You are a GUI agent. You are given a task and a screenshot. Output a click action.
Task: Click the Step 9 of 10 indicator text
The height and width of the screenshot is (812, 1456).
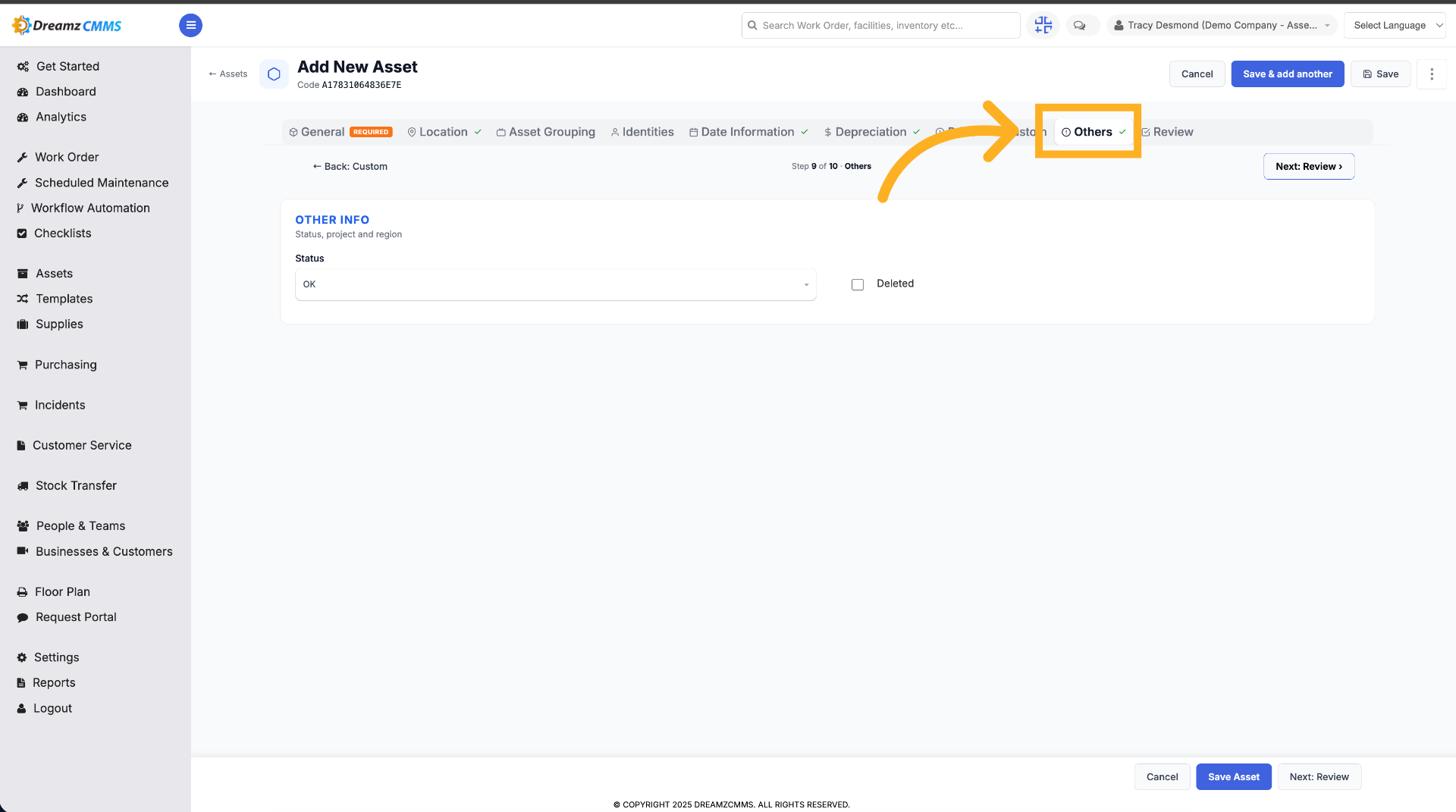[831, 167]
